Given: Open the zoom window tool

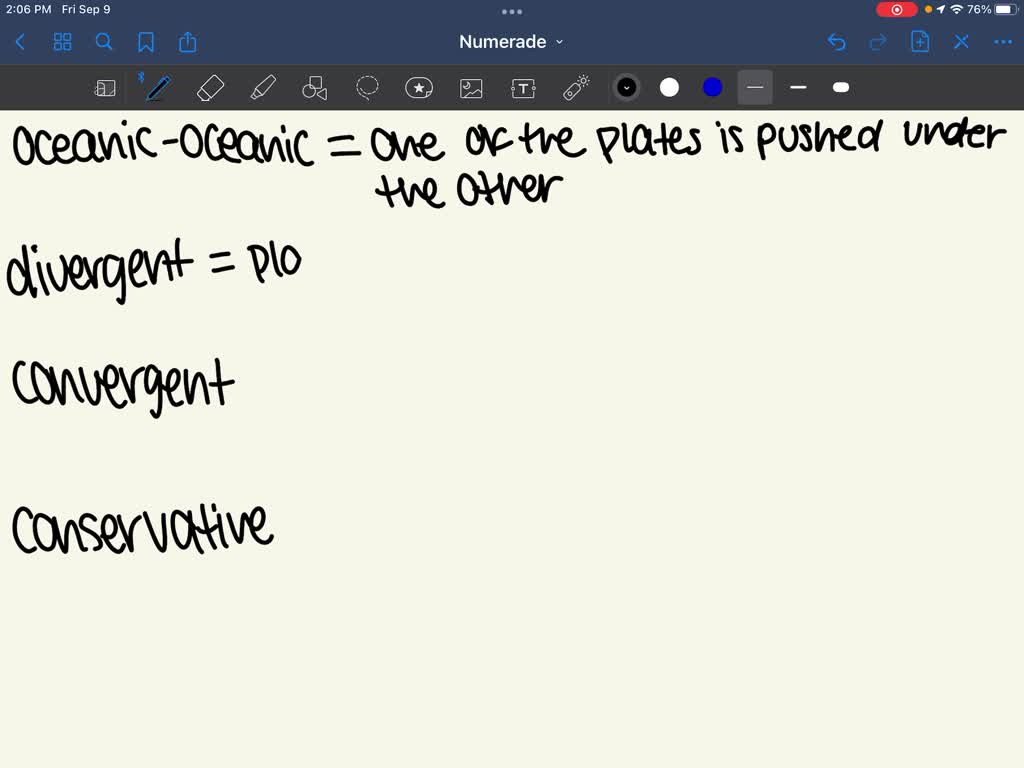Looking at the screenshot, I should [105, 88].
